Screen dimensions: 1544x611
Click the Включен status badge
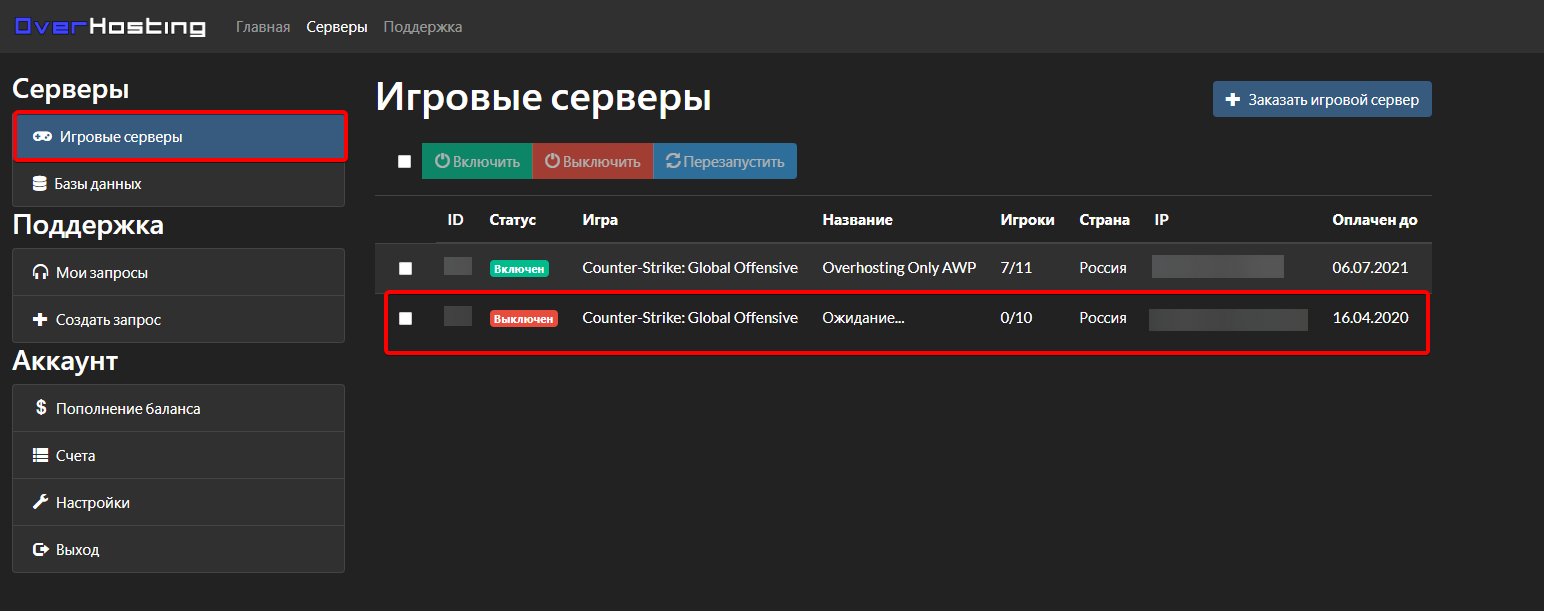click(x=519, y=268)
